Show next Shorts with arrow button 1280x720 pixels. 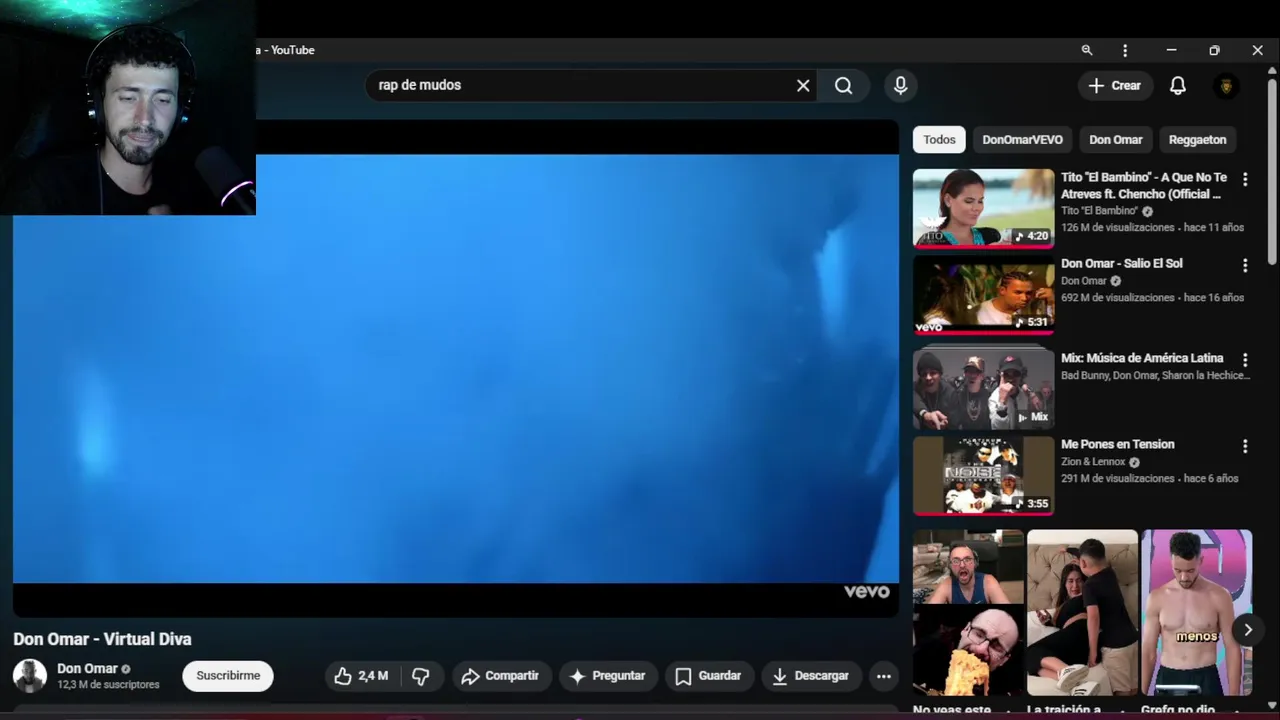pyautogui.click(x=1248, y=630)
